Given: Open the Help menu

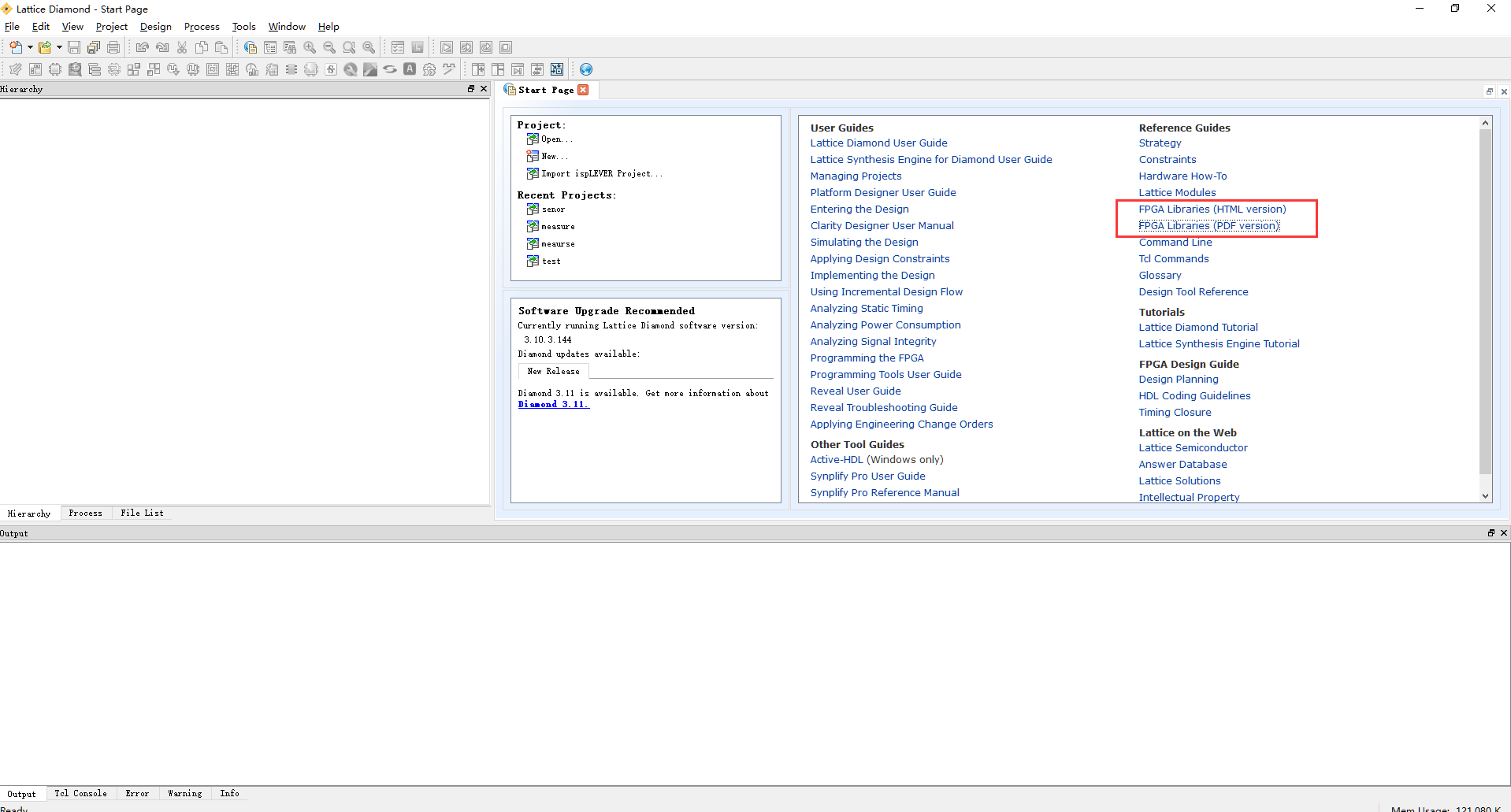Looking at the screenshot, I should point(329,27).
